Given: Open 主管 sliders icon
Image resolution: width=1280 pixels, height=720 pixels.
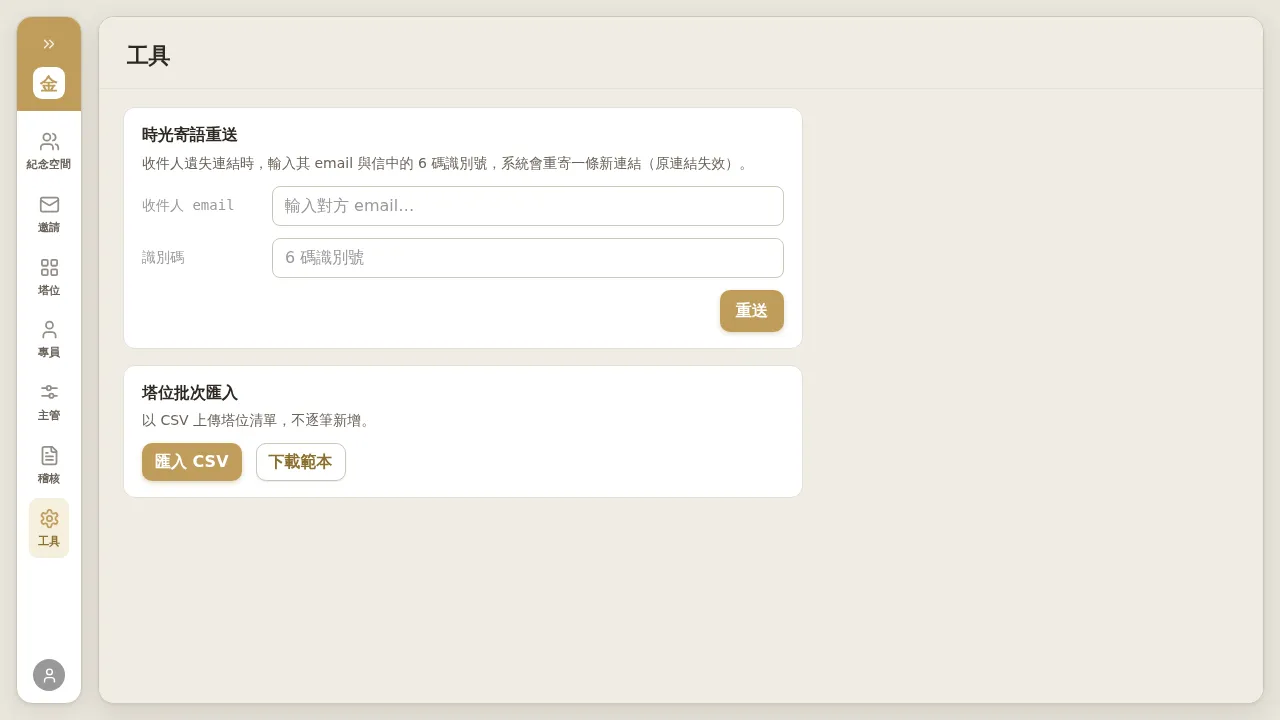Looking at the screenshot, I should coord(49,392).
